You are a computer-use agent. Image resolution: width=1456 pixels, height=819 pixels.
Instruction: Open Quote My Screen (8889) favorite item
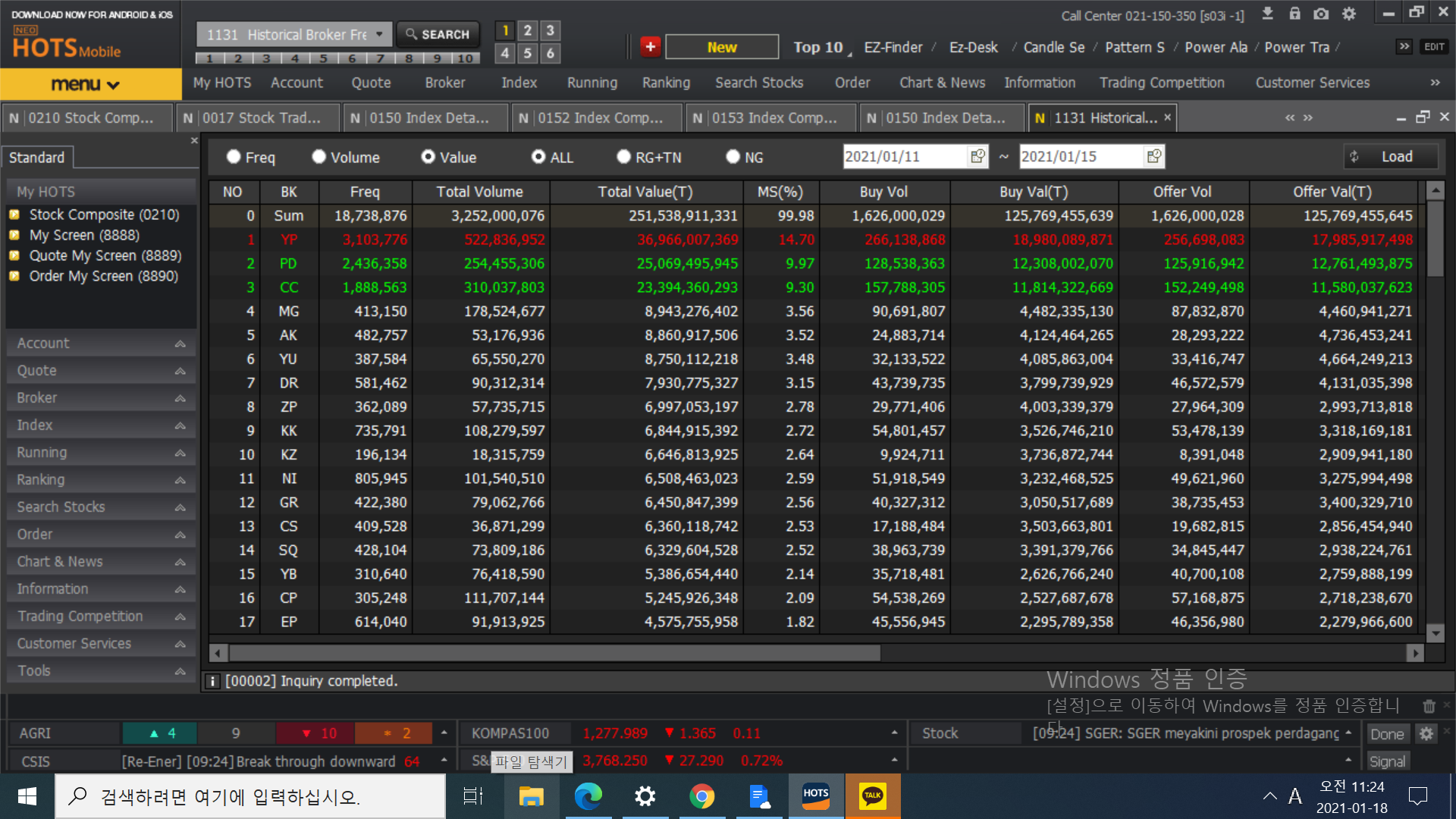point(105,256)
